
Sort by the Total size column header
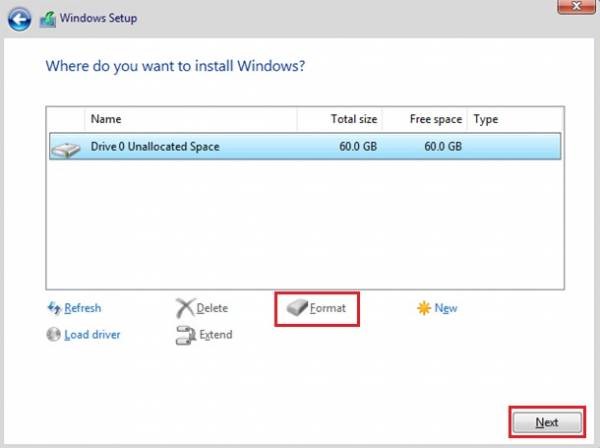pyautogui.click(x=340, y=119)
